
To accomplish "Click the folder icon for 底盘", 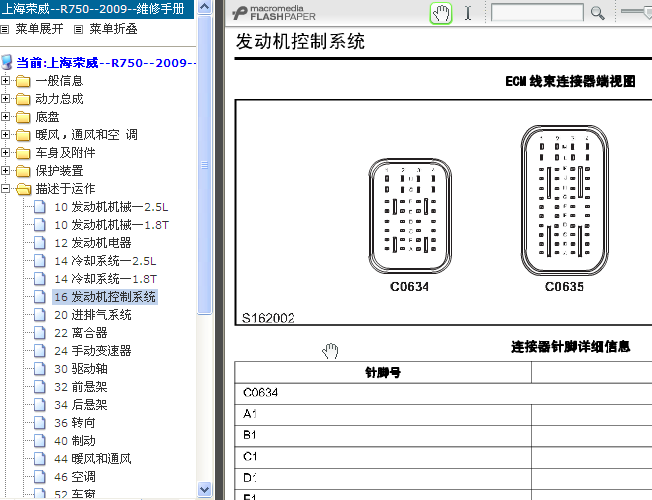I will coord(23,117).
